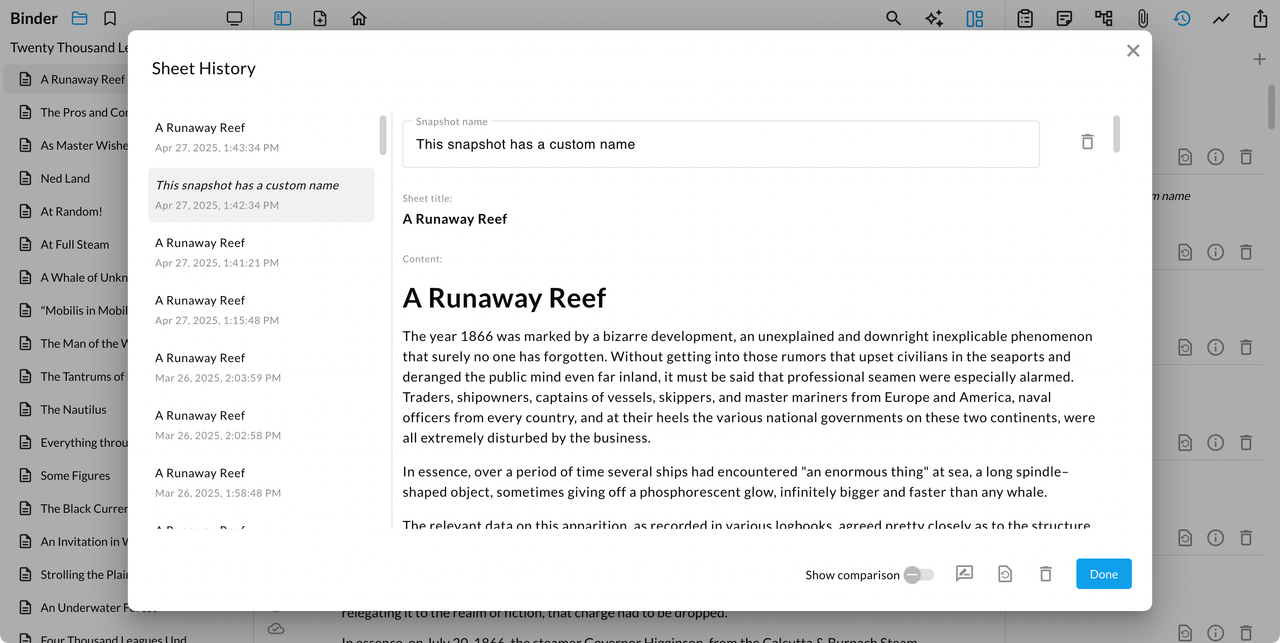Open the binder folder icon
The height and width of the screenshot is (643, 1280).
[80, 18]
